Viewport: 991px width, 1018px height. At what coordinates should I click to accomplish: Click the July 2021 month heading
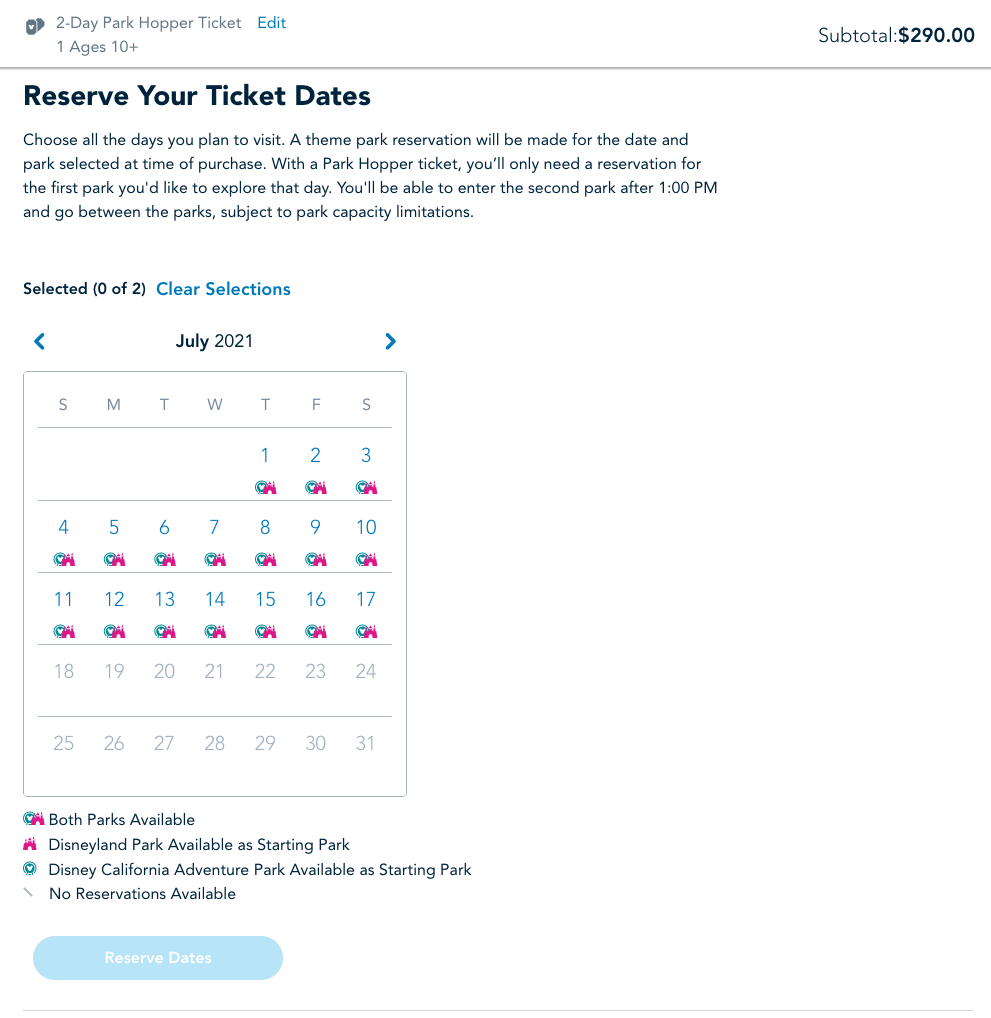click(x=214, y=341)
